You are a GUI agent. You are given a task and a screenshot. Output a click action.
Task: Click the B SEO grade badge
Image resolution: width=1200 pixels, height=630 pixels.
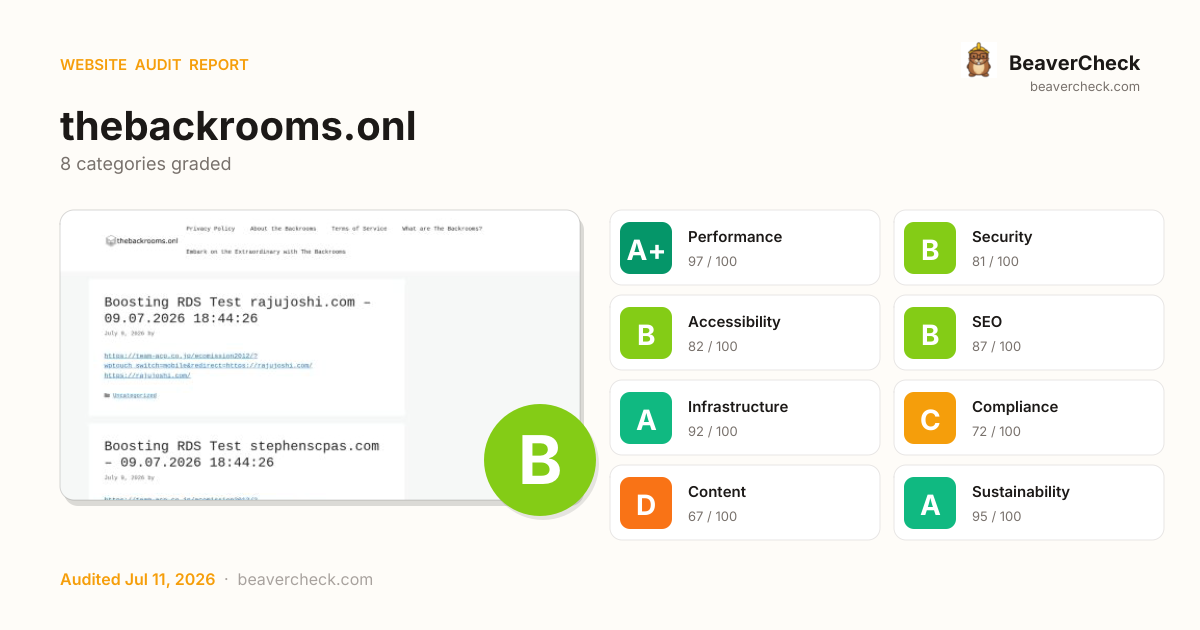tap(930, 333)
